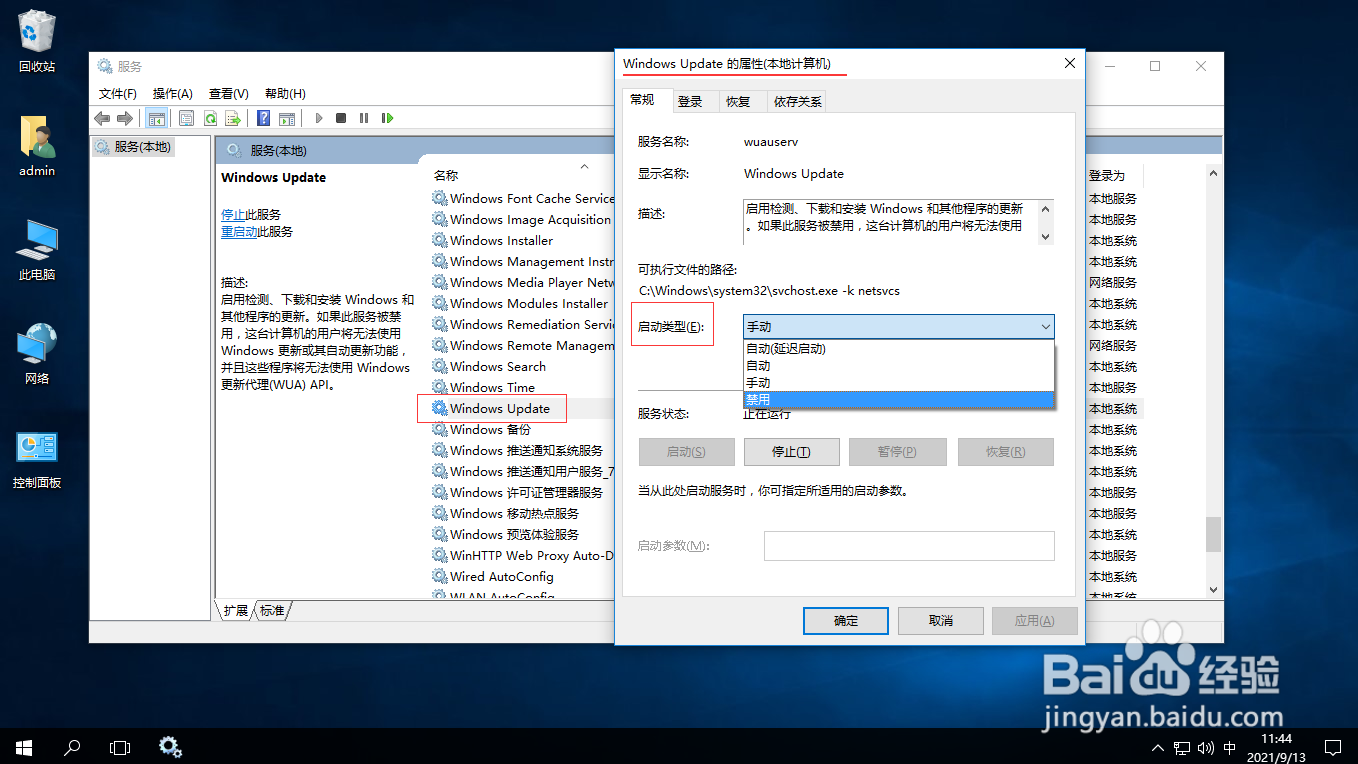Choose the highlighted 禁用 option
The image size is (1358, 764).
click(x=898, y=399)
